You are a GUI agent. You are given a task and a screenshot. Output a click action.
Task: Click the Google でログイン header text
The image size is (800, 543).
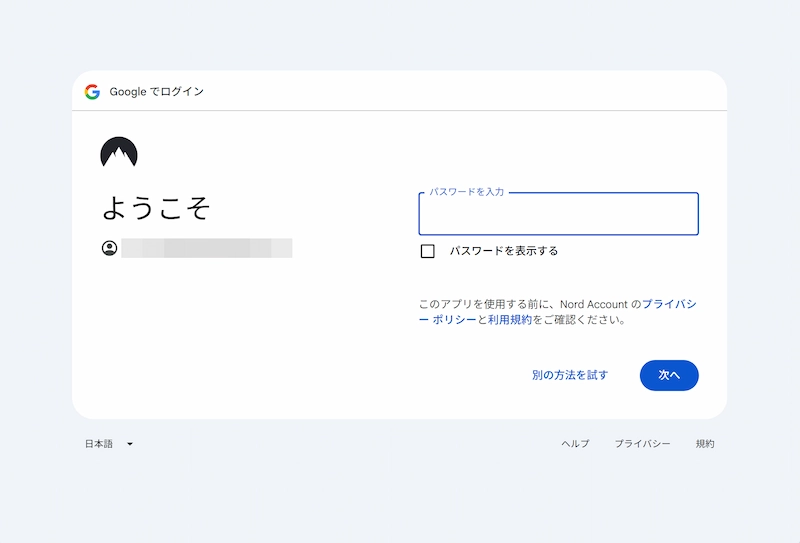point(157,92)
